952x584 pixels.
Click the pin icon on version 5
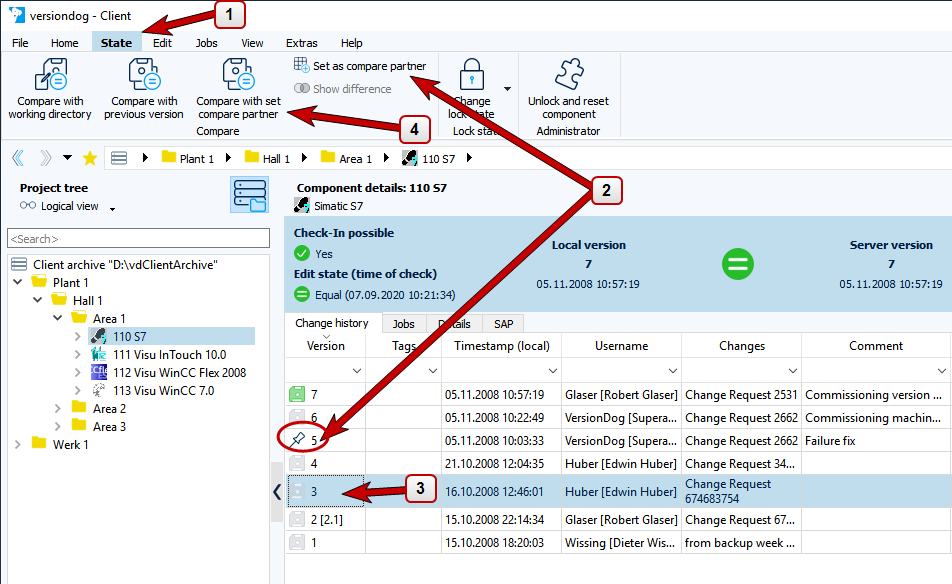click(x=297, y=440)
